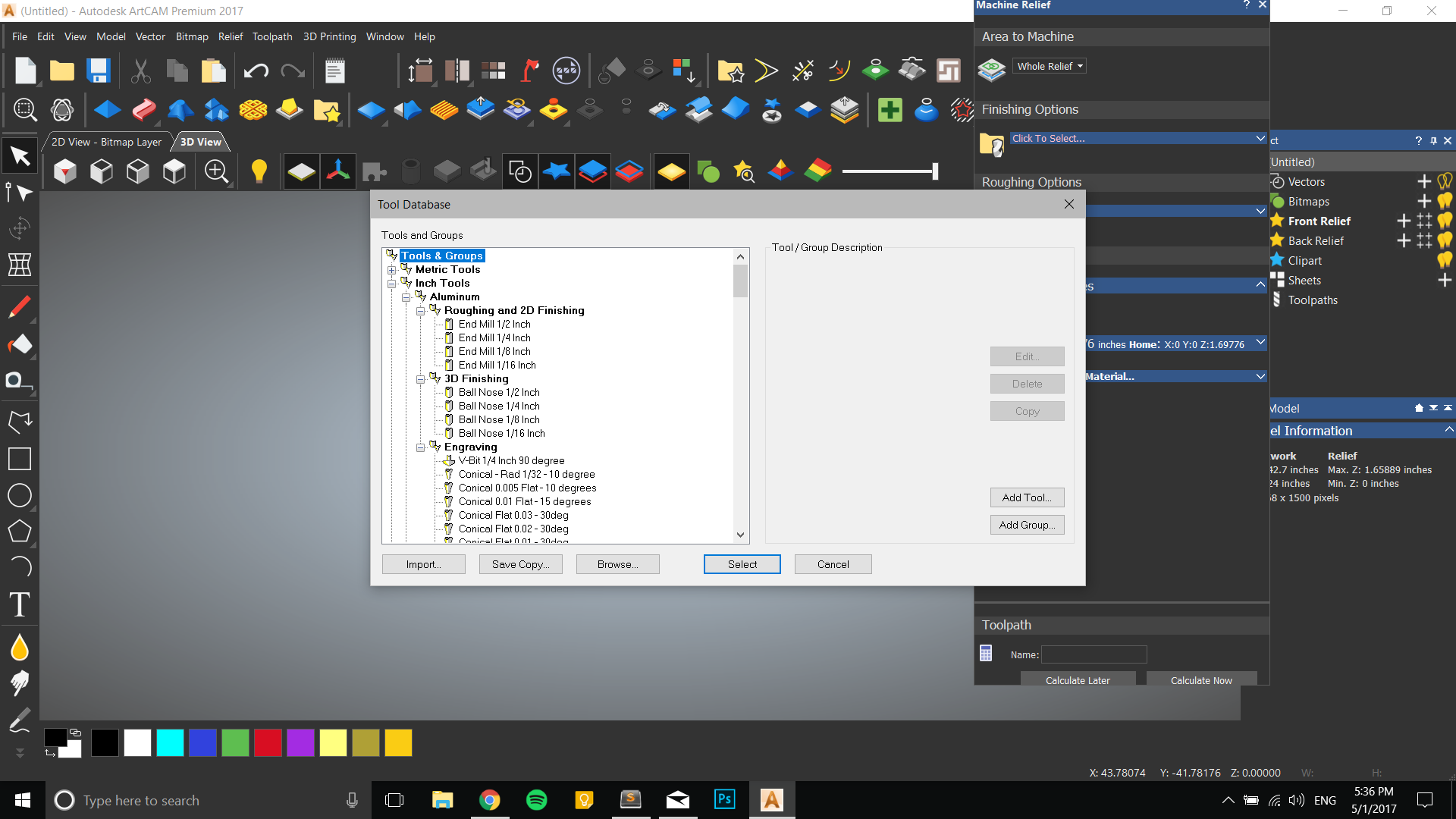This screenshot has width=1456, height=819.
Task: Click the 3D view toolbar slider handle
Action: pos(935,171)
